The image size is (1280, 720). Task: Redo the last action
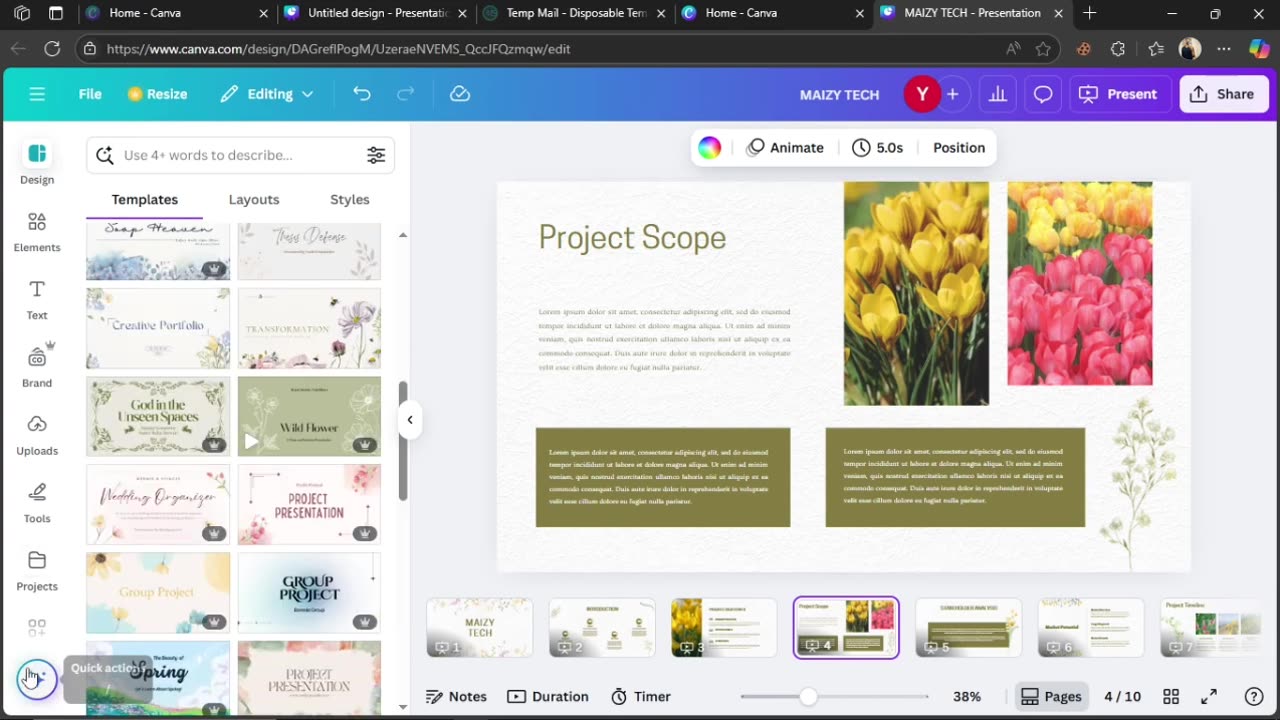click(406, 94)
